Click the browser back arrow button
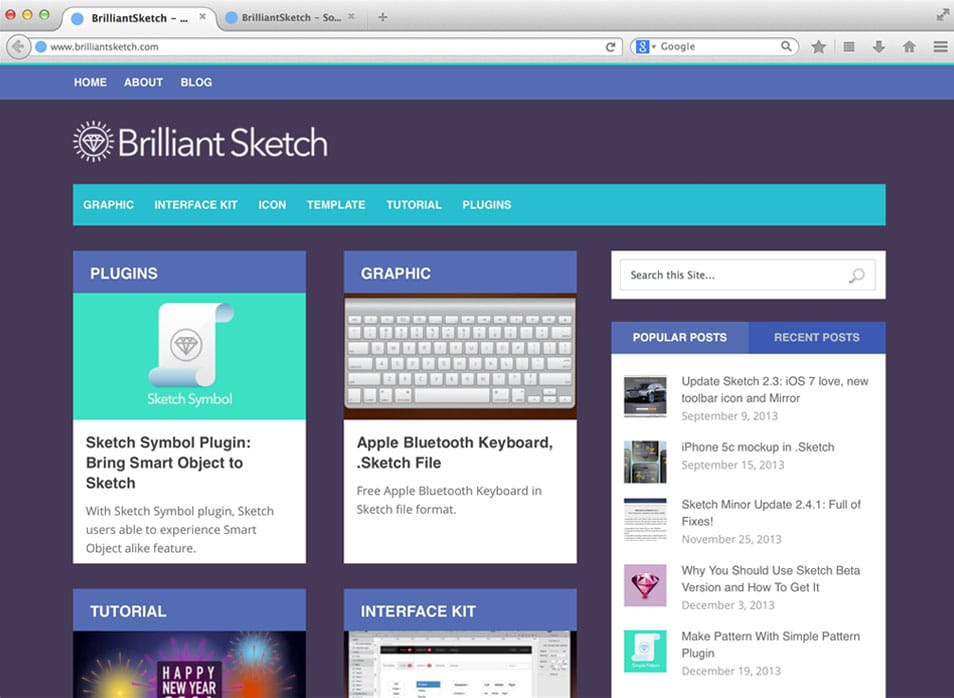Viewport: 954px width, 698px height. click(18, 46)
